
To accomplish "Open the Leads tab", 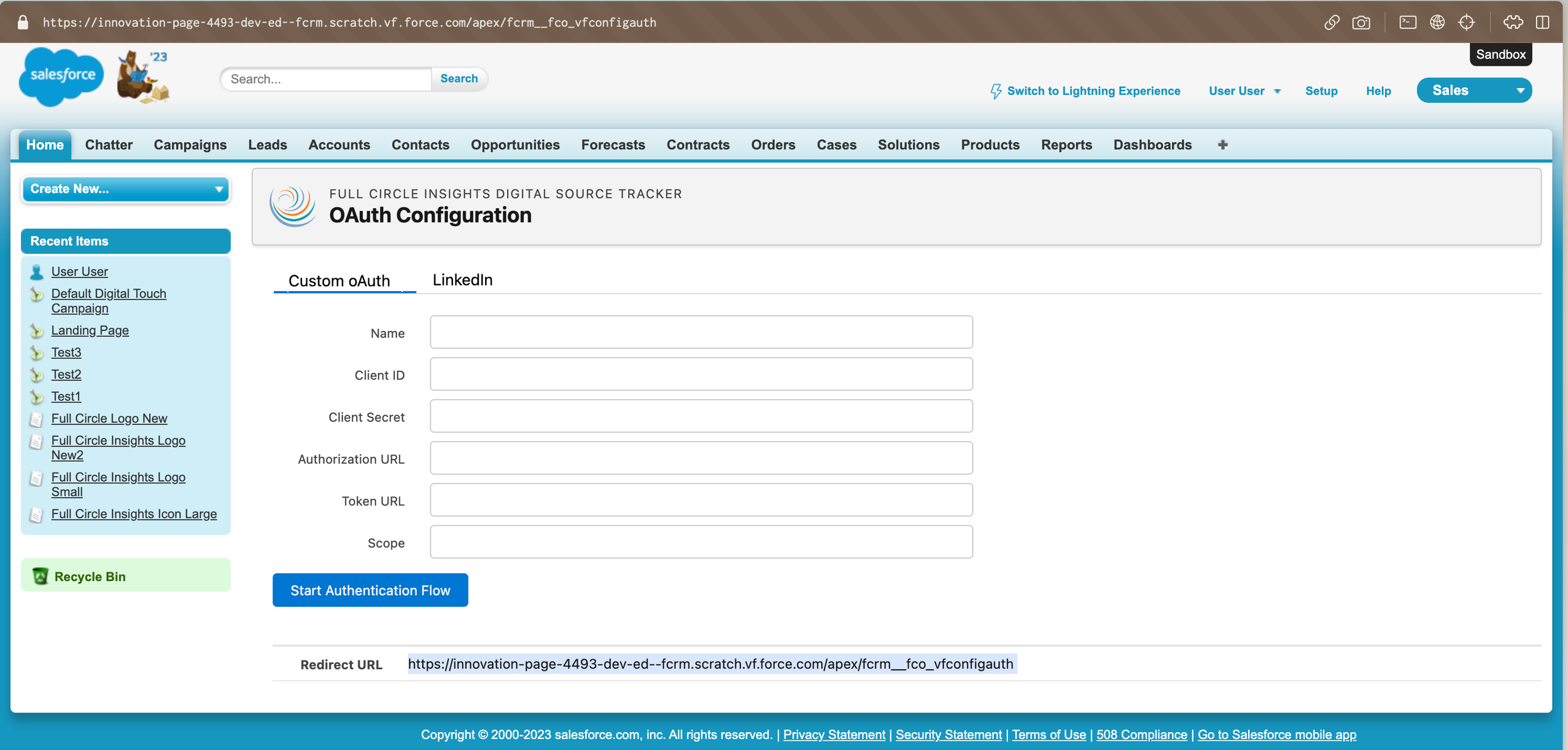I will 268,145.
